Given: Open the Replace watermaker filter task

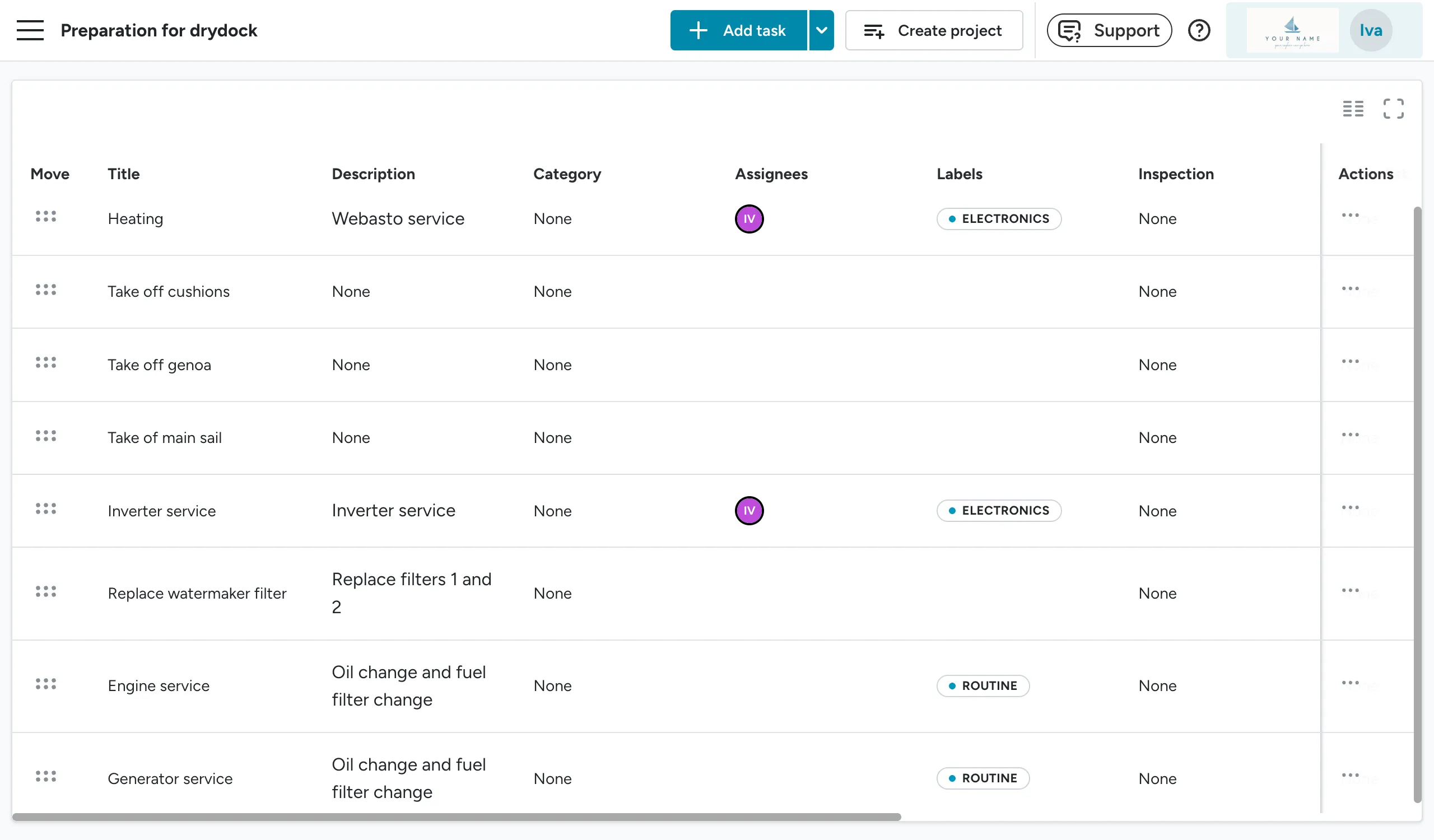Looking at the screenshot, I should [197, 594].
